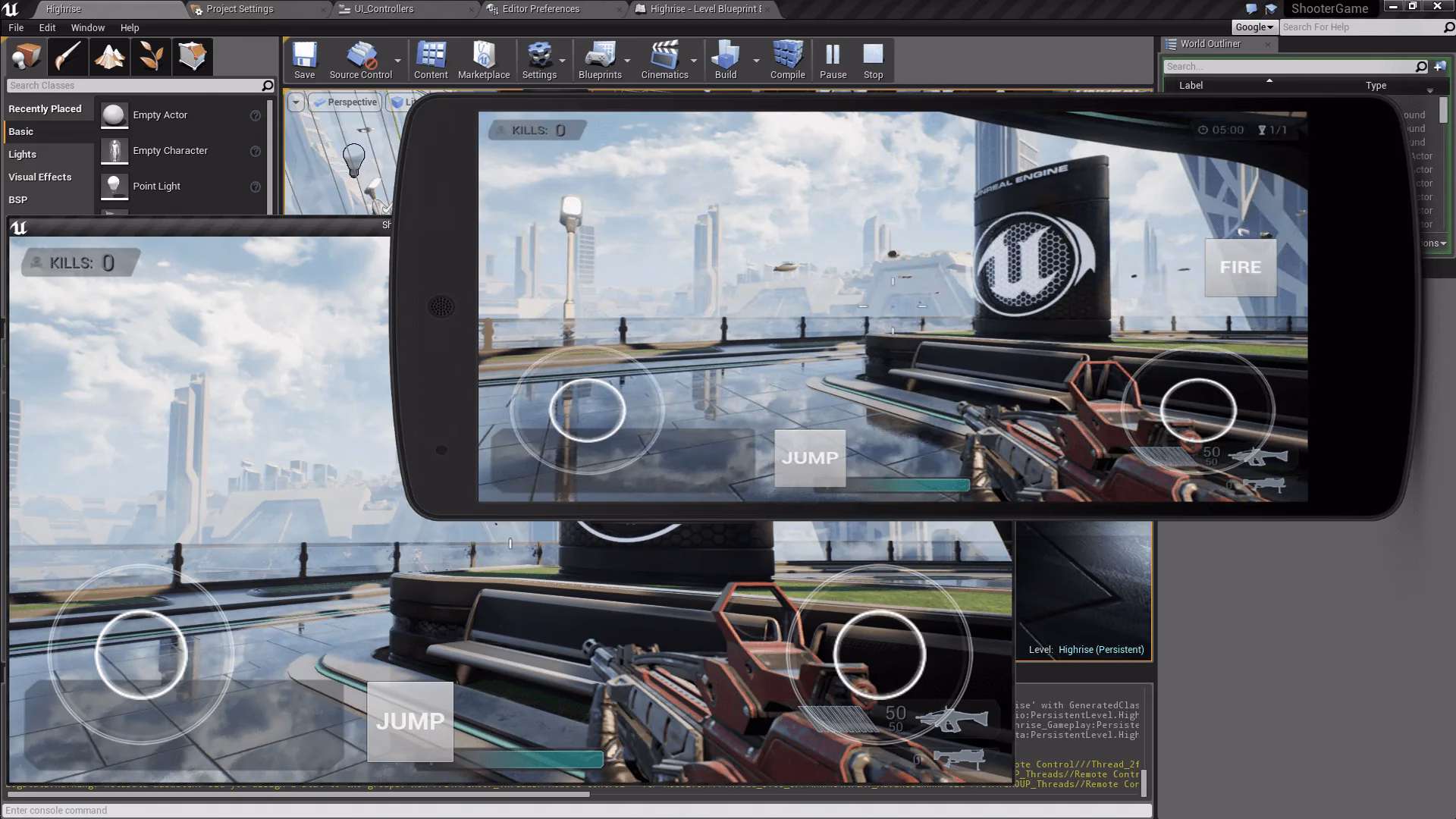Expand the Cinematics dropdown arrow
This screenshot has width=1456, height=819.
694,61
